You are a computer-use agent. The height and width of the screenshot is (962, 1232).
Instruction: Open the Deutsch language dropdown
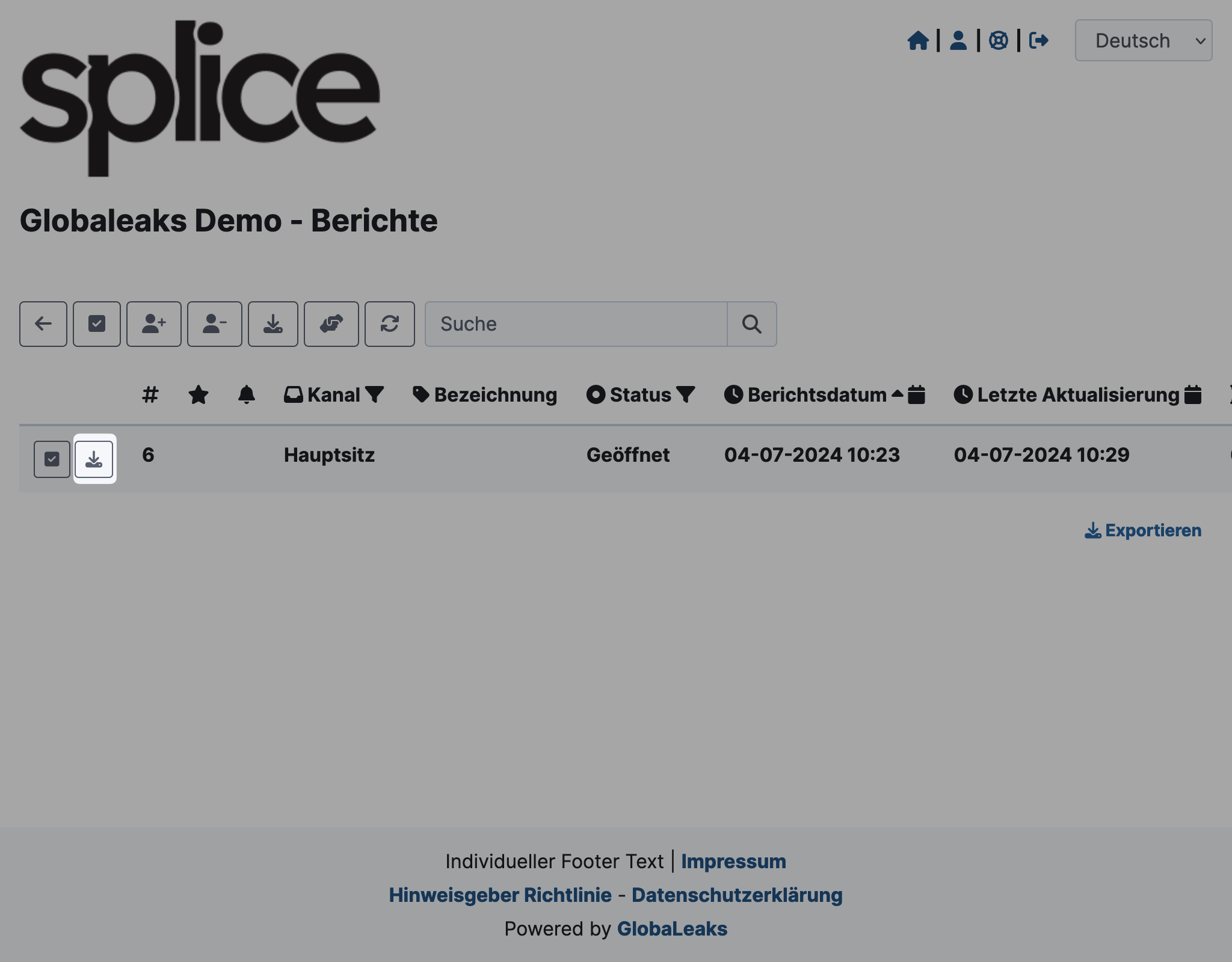pos(1143,40)
